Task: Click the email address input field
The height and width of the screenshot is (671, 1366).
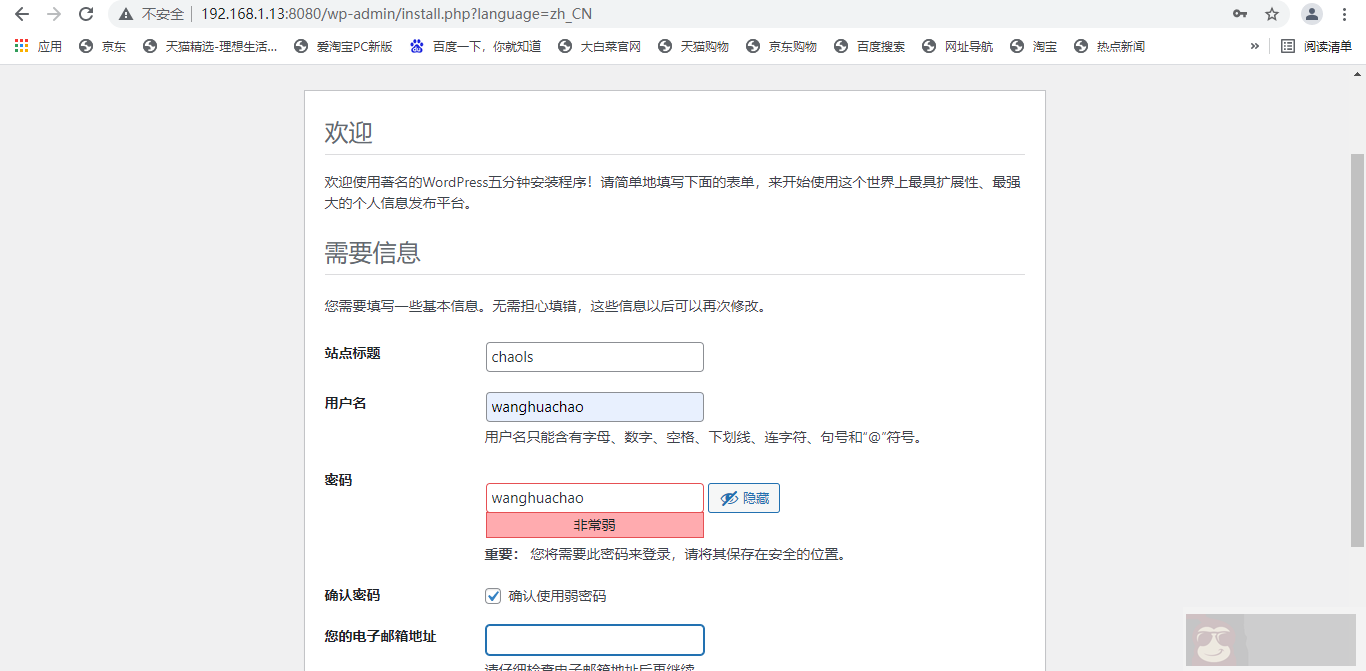Action: pos(594,639)
